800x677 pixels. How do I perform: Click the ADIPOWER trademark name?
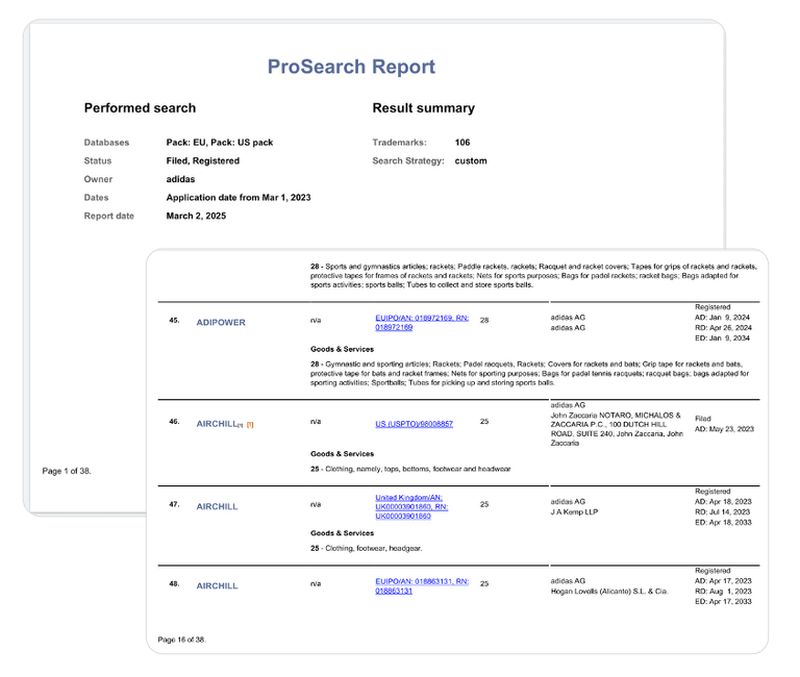[220, 322]
